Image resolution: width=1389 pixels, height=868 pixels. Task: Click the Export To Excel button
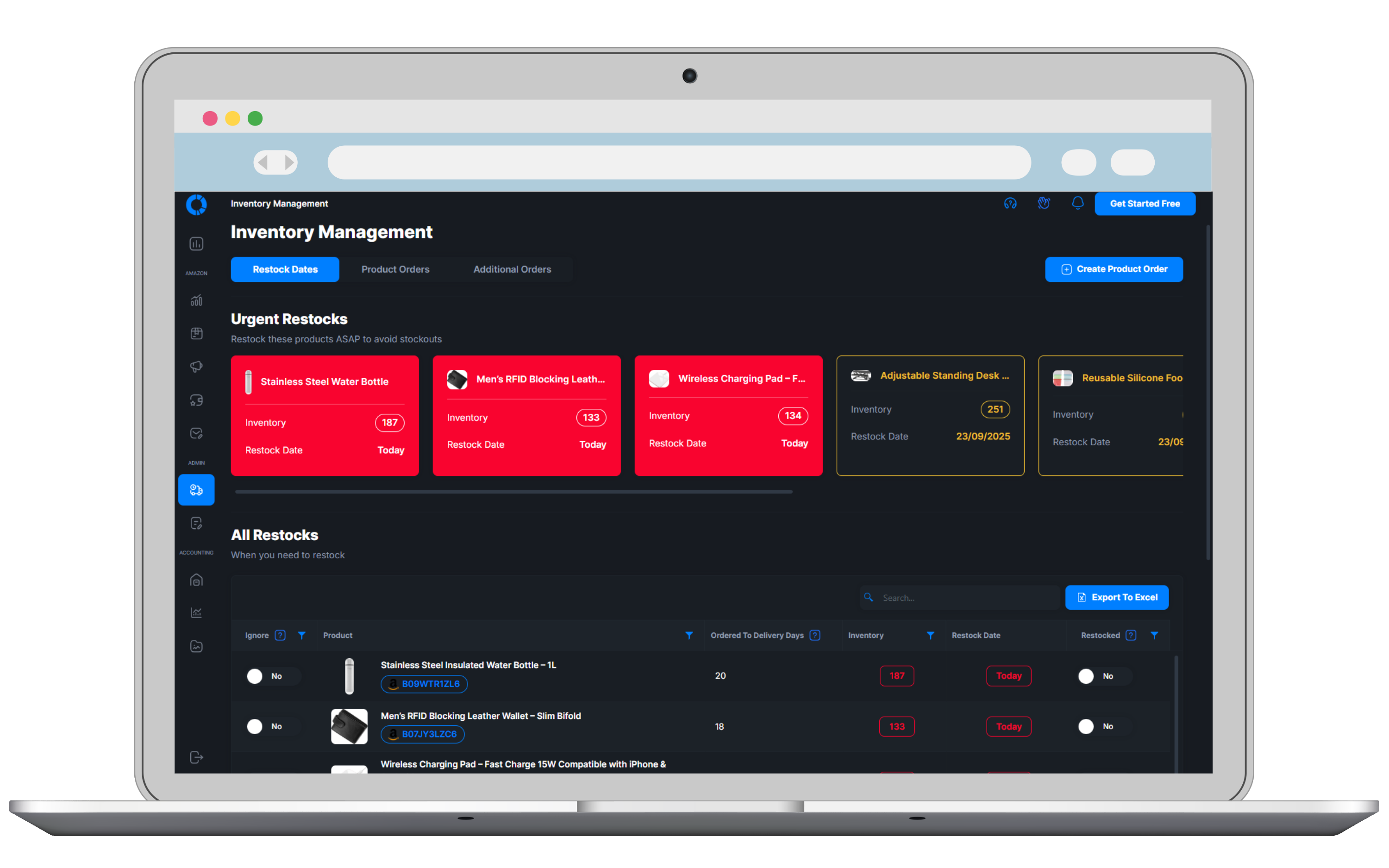pyautogui.click(x=1116, y=597)
